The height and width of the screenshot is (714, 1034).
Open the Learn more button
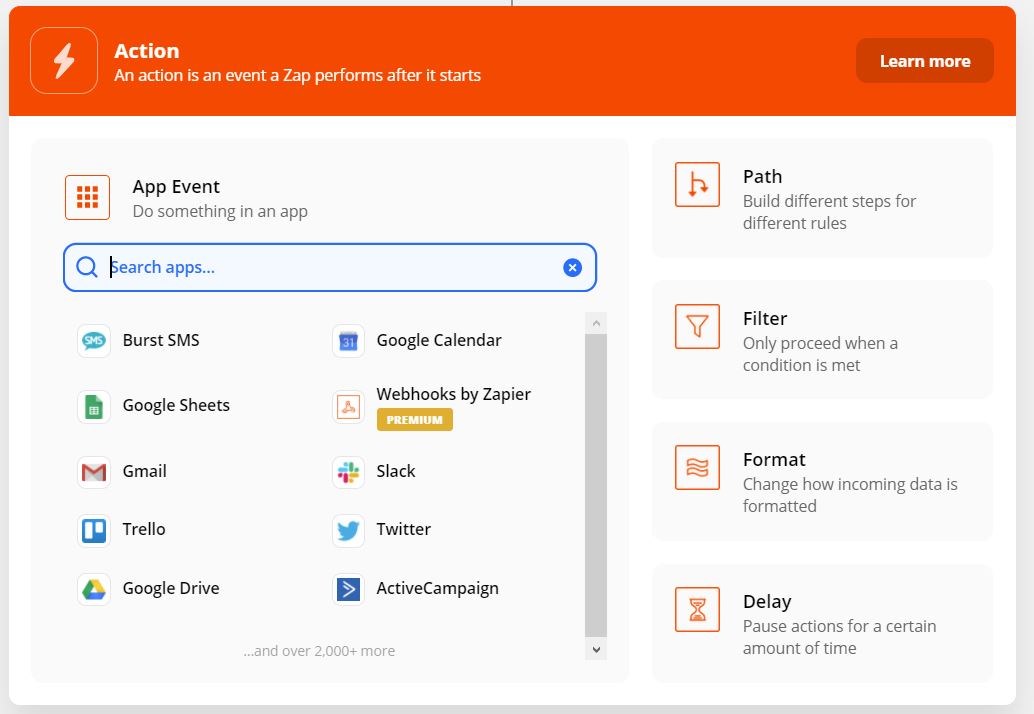pos(925,61)
